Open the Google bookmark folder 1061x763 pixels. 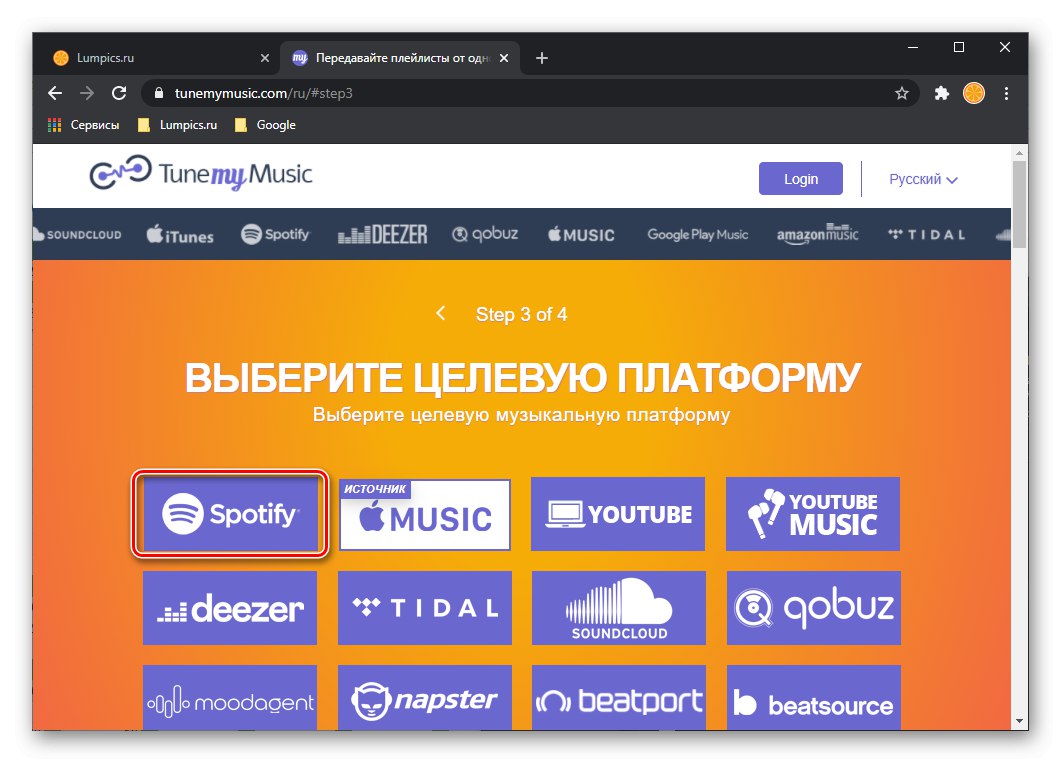[x=265, y=125]
